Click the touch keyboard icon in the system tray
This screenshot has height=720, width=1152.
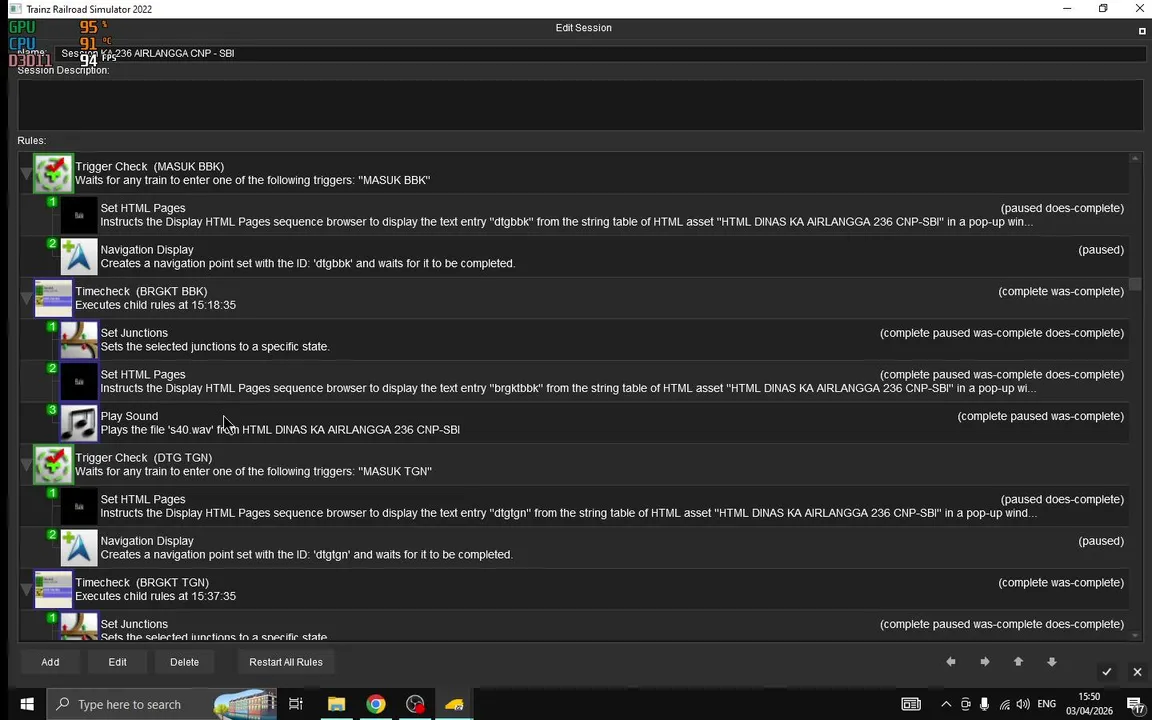[911, 705]
